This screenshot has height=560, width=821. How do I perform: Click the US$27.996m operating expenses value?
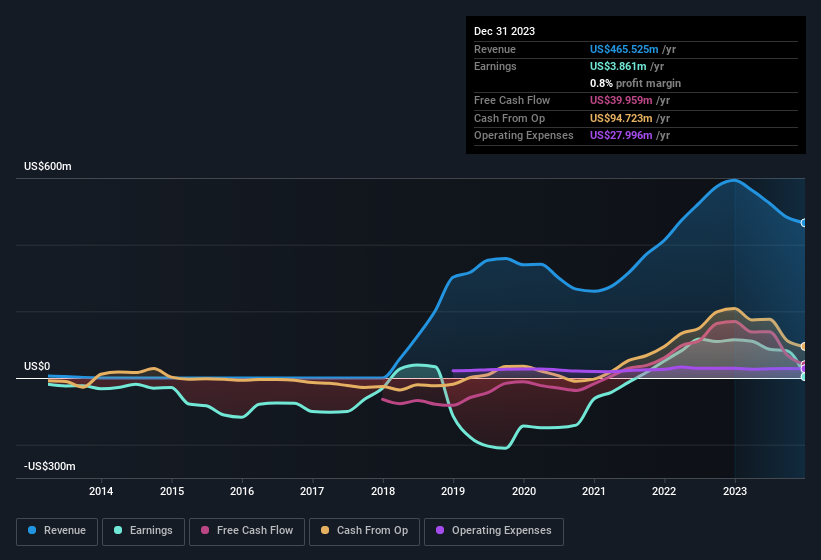[621, 136]
